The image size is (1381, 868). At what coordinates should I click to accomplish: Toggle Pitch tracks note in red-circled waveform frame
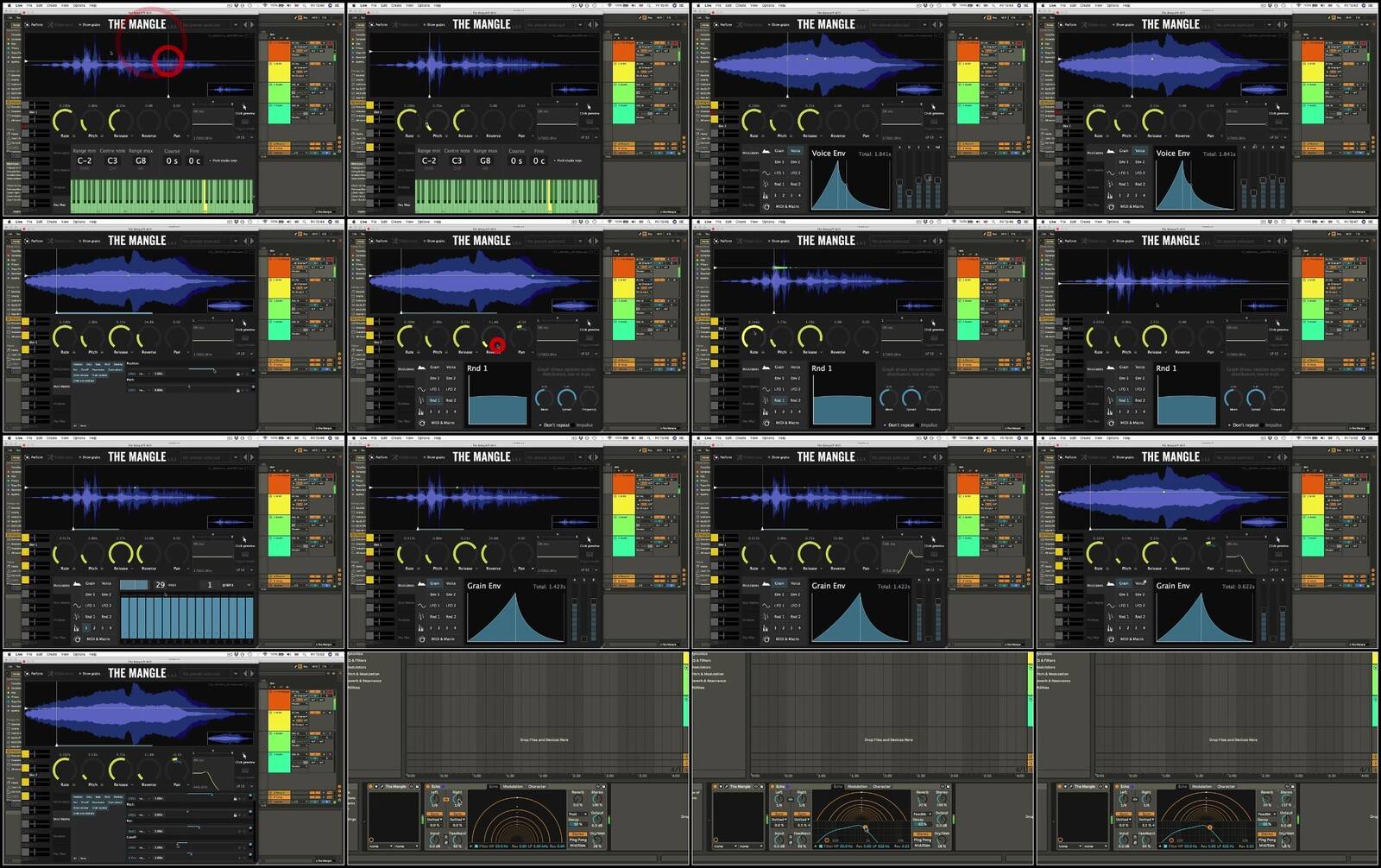(x=210, y=160)
